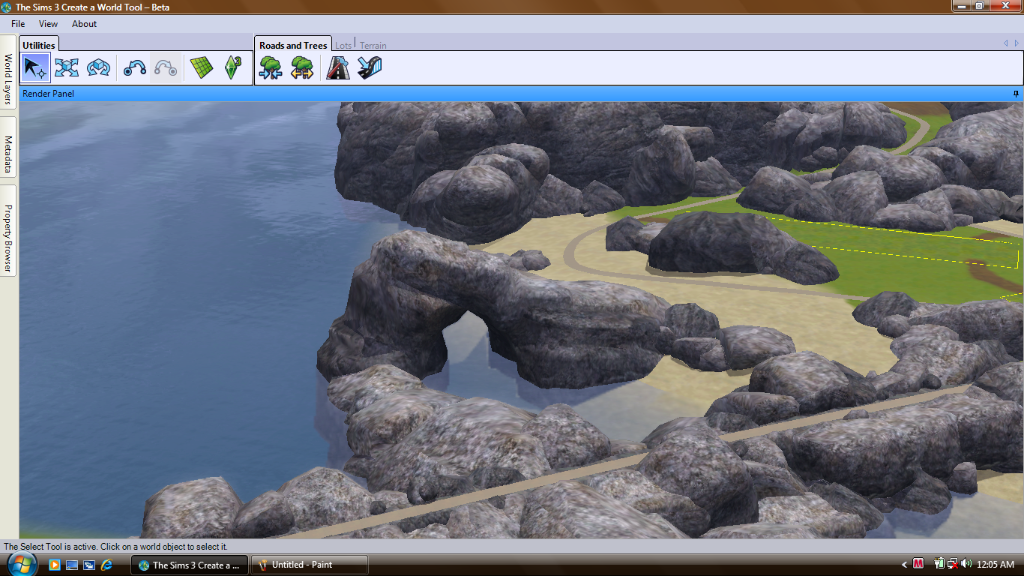The image size is (1024, 576).
Task: Choose the Move object tool
Action: coord(67,68)
